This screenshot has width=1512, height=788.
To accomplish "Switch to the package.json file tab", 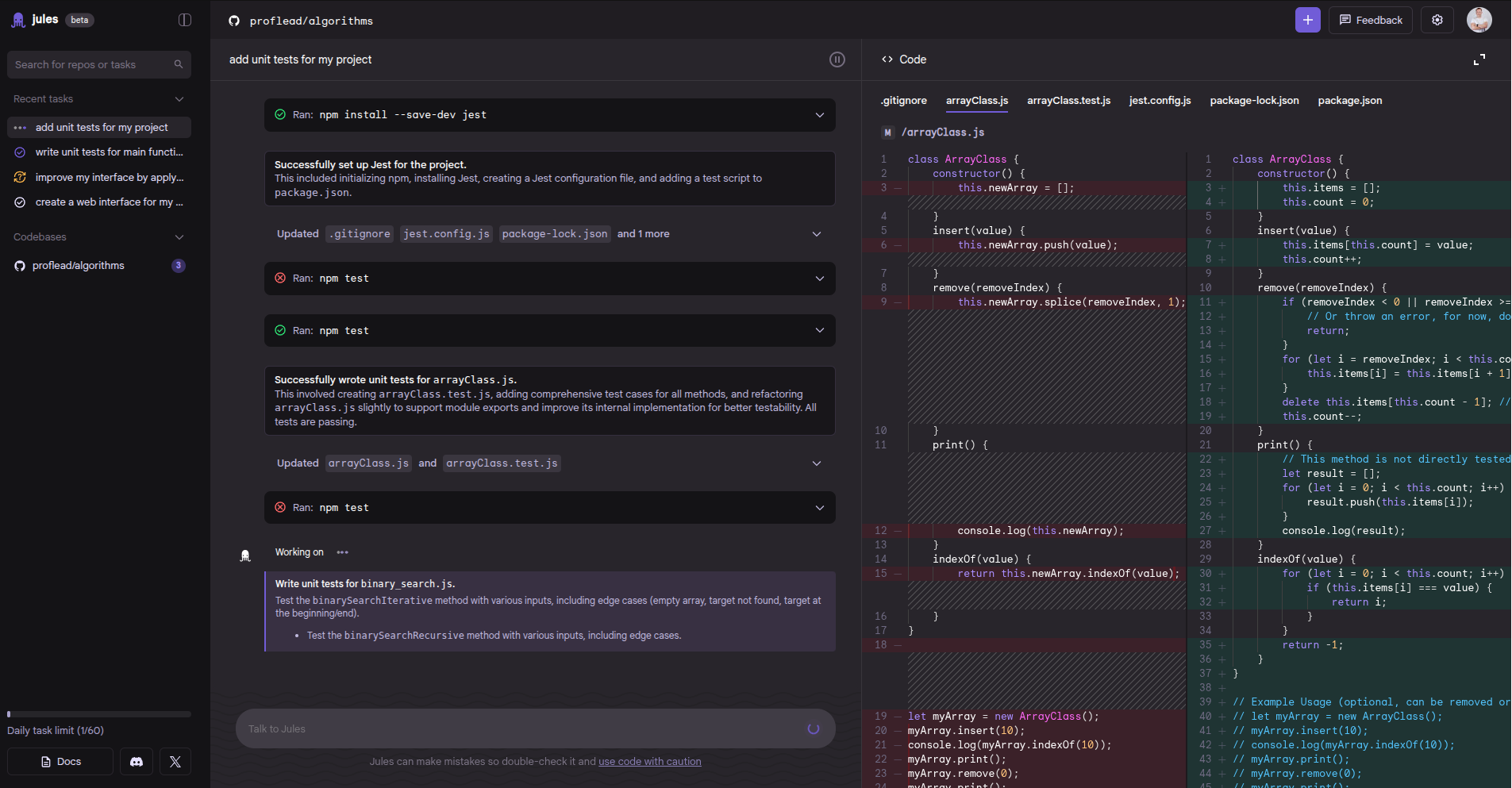I will tap(1350, 101).
